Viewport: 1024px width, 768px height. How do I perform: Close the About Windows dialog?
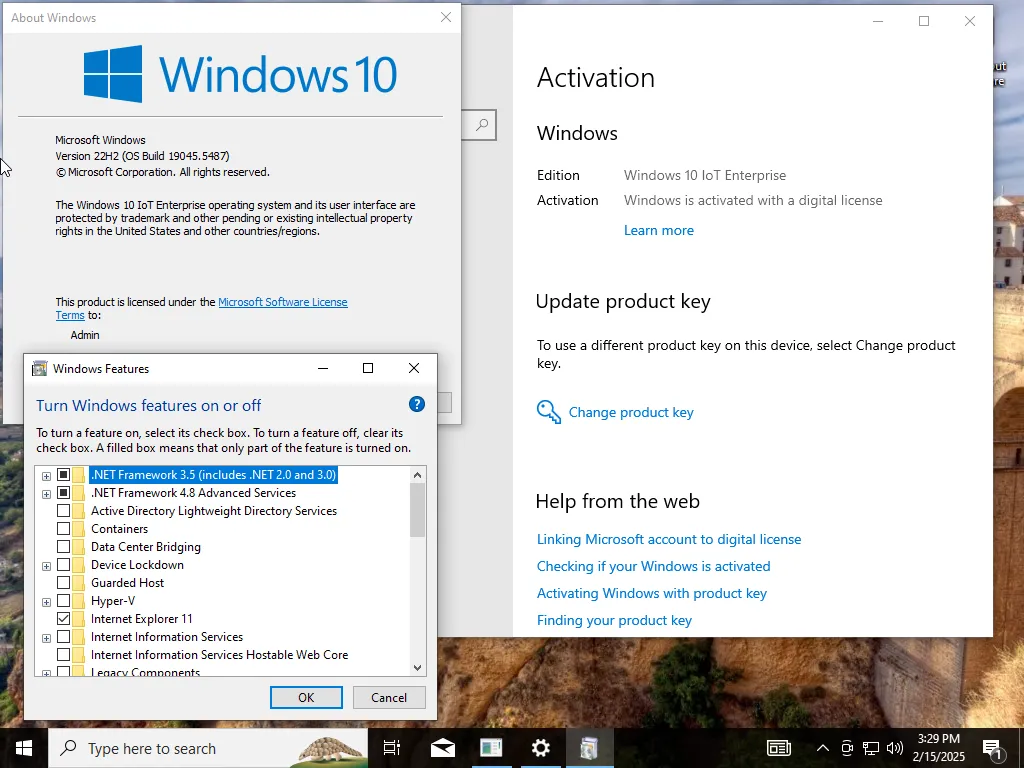[446, 18]
